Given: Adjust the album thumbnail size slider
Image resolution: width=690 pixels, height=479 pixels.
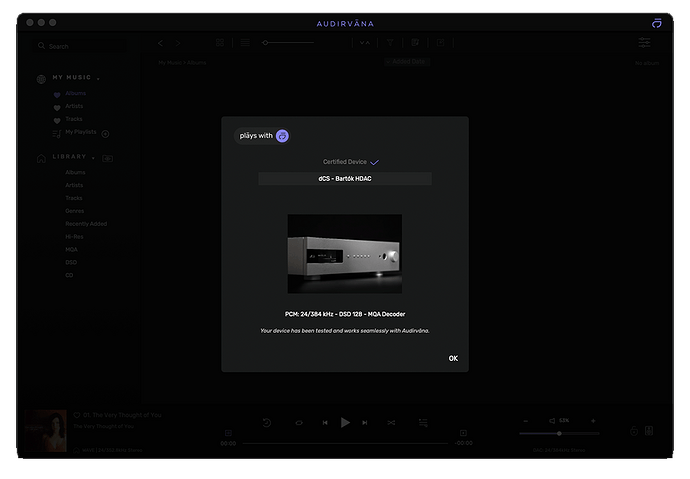Looking at the screenshot, I should coord(288,43).
